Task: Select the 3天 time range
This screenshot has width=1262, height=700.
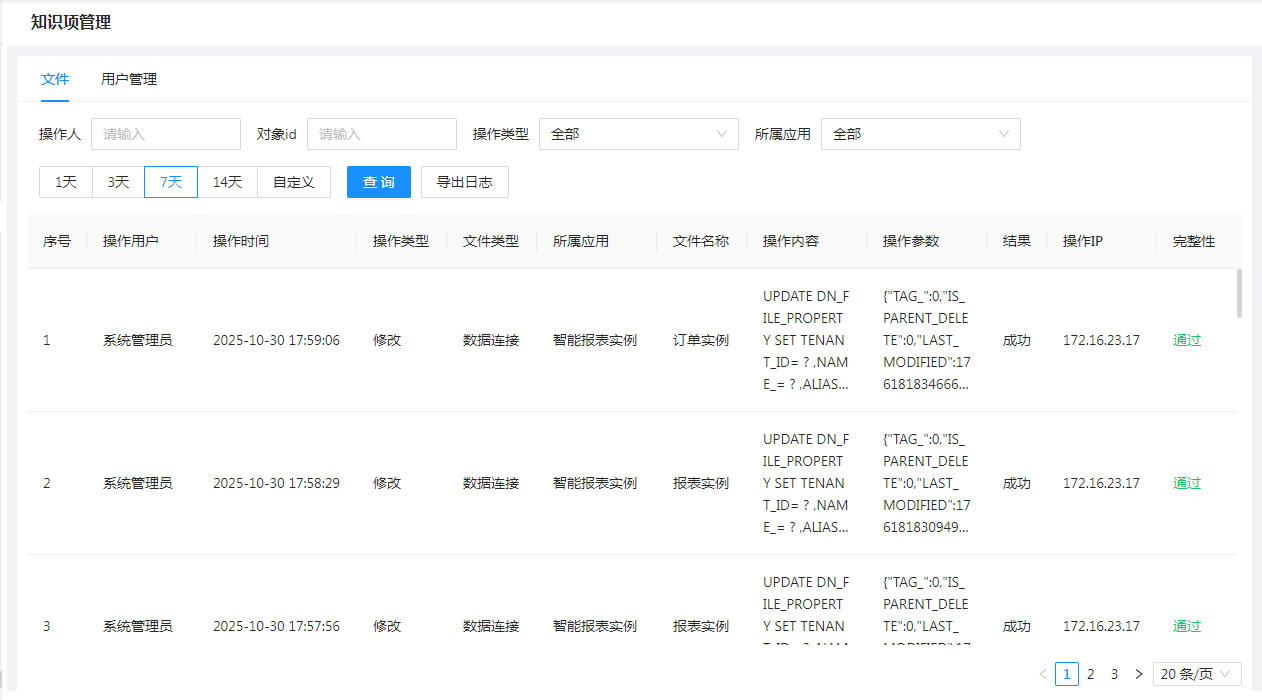Action: coord(118,182)
